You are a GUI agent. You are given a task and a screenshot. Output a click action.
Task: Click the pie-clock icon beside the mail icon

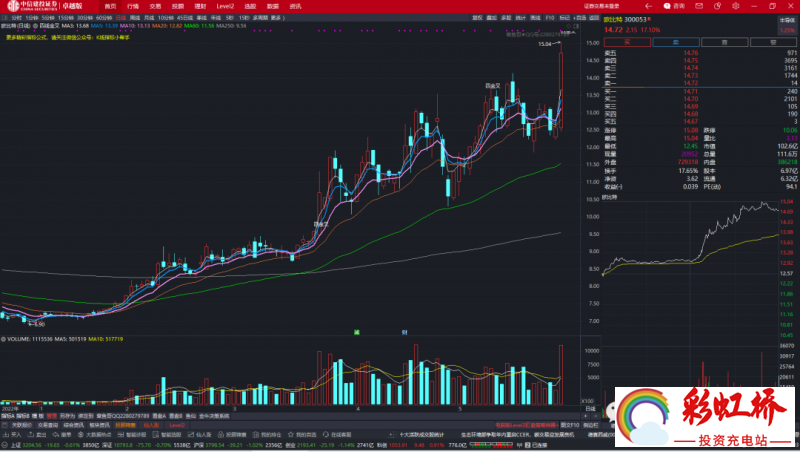717,6
